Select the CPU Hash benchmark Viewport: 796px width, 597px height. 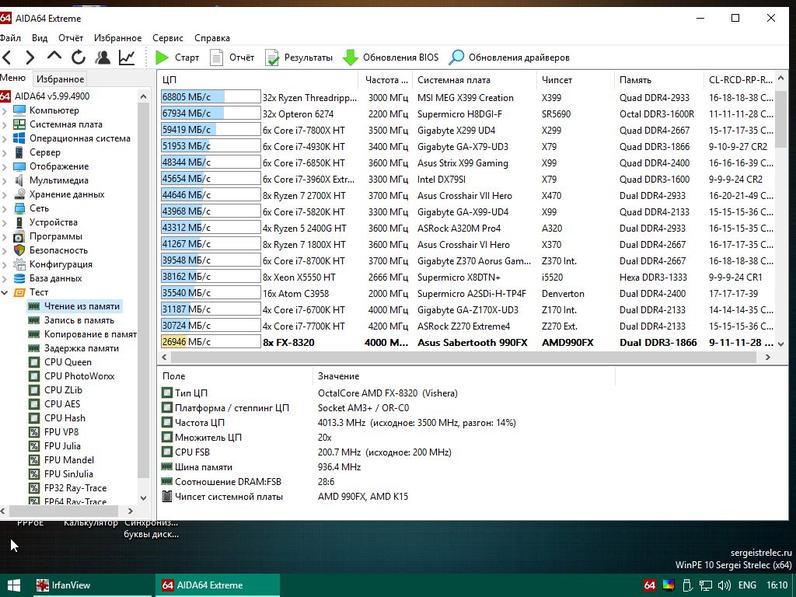64,418
